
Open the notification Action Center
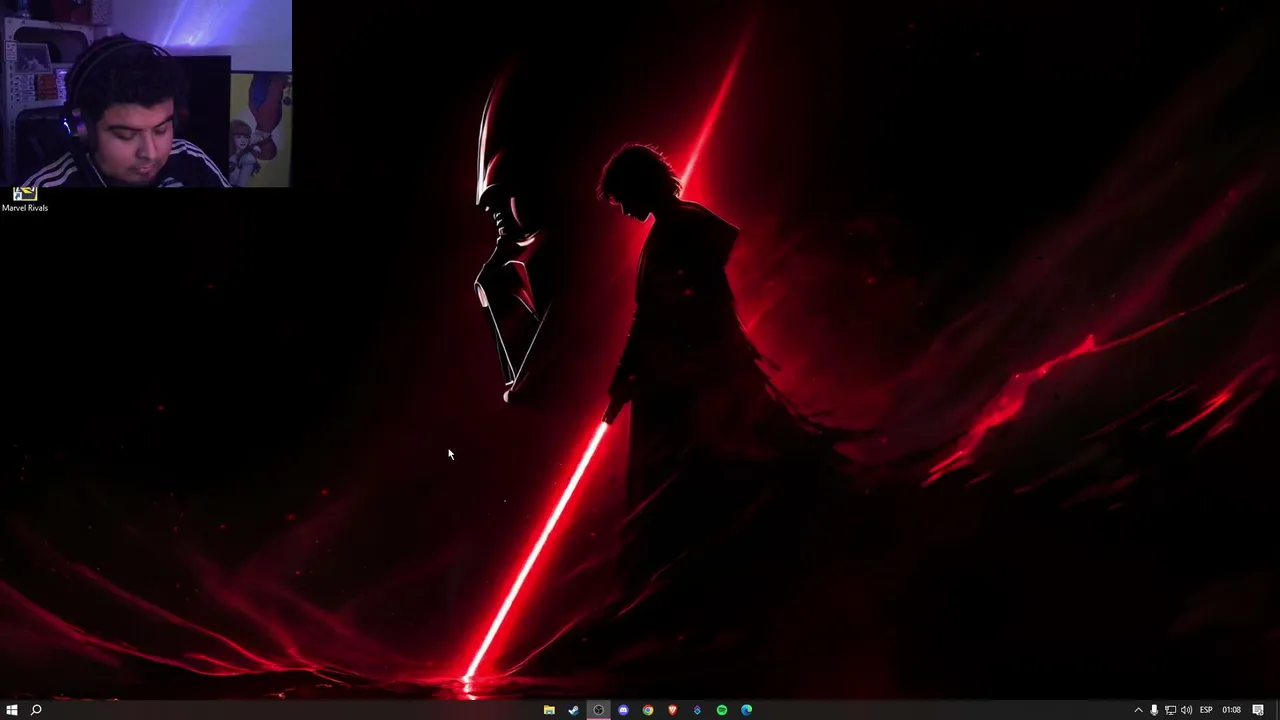1258,710
